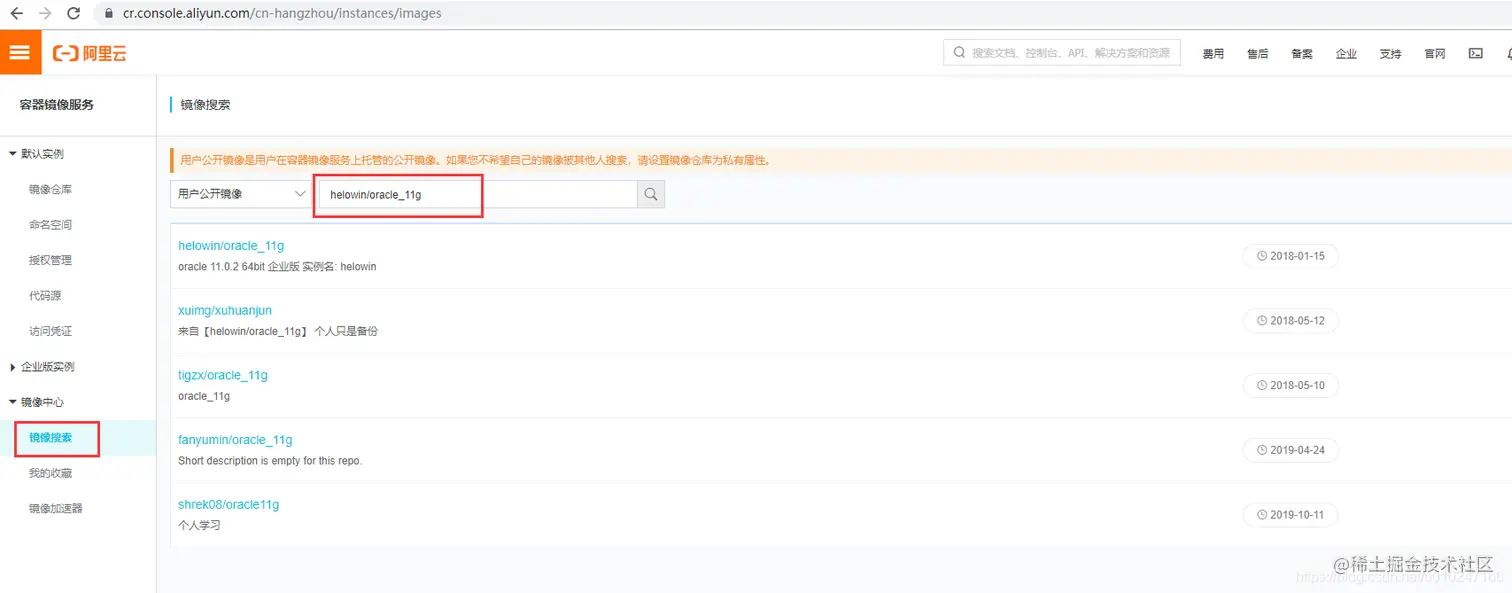Open the fanyumin/oracle_11g result link

tap(235, 440)
